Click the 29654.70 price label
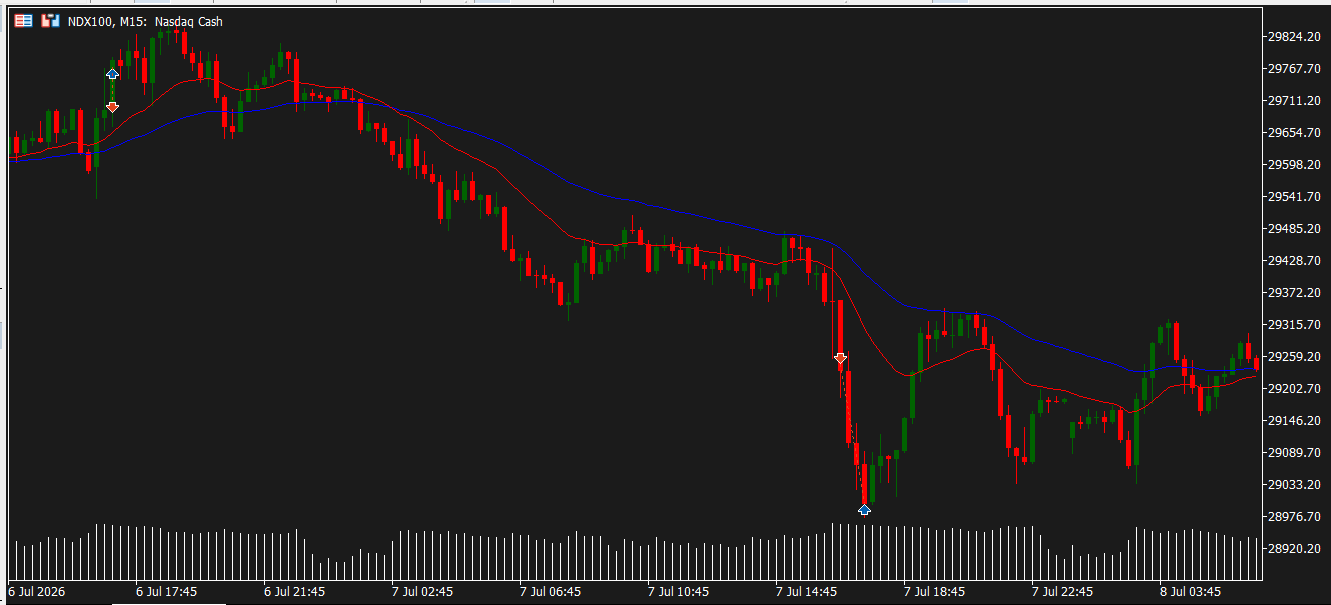Screen dimensions: 1331x605 coord(1294,133)
